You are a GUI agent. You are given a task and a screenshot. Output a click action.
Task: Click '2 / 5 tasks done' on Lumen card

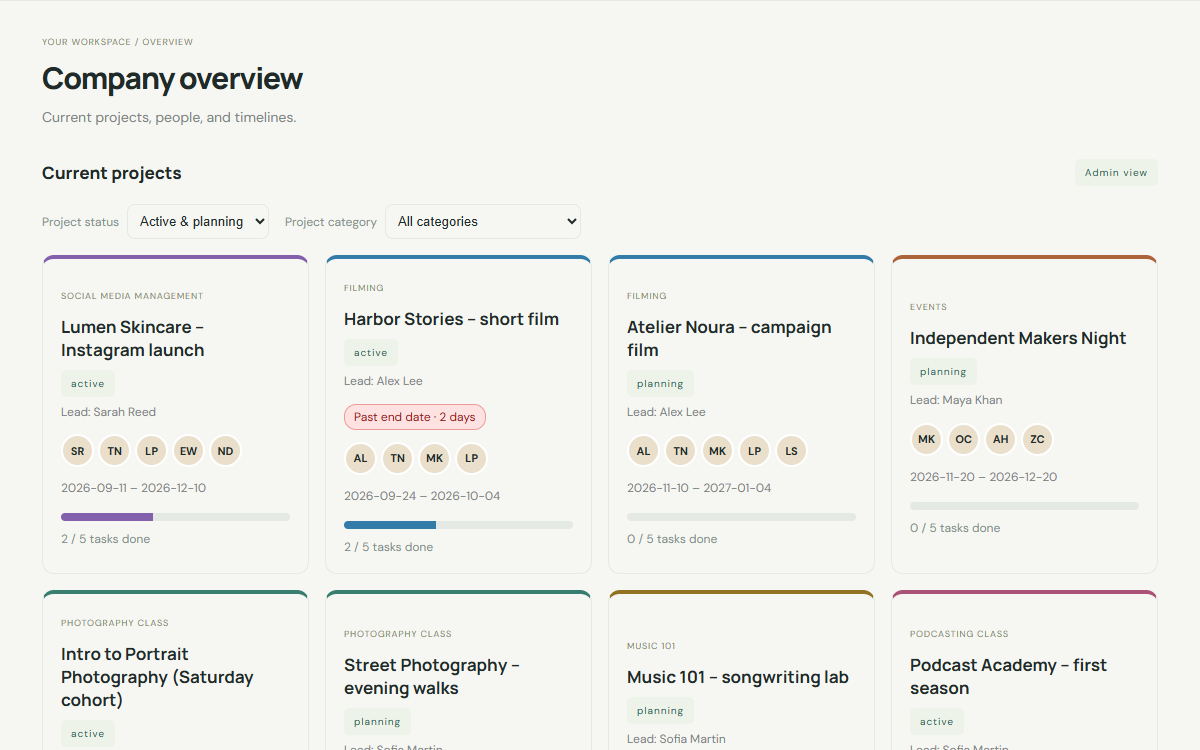pyautogui.click(x=106, y=539)
